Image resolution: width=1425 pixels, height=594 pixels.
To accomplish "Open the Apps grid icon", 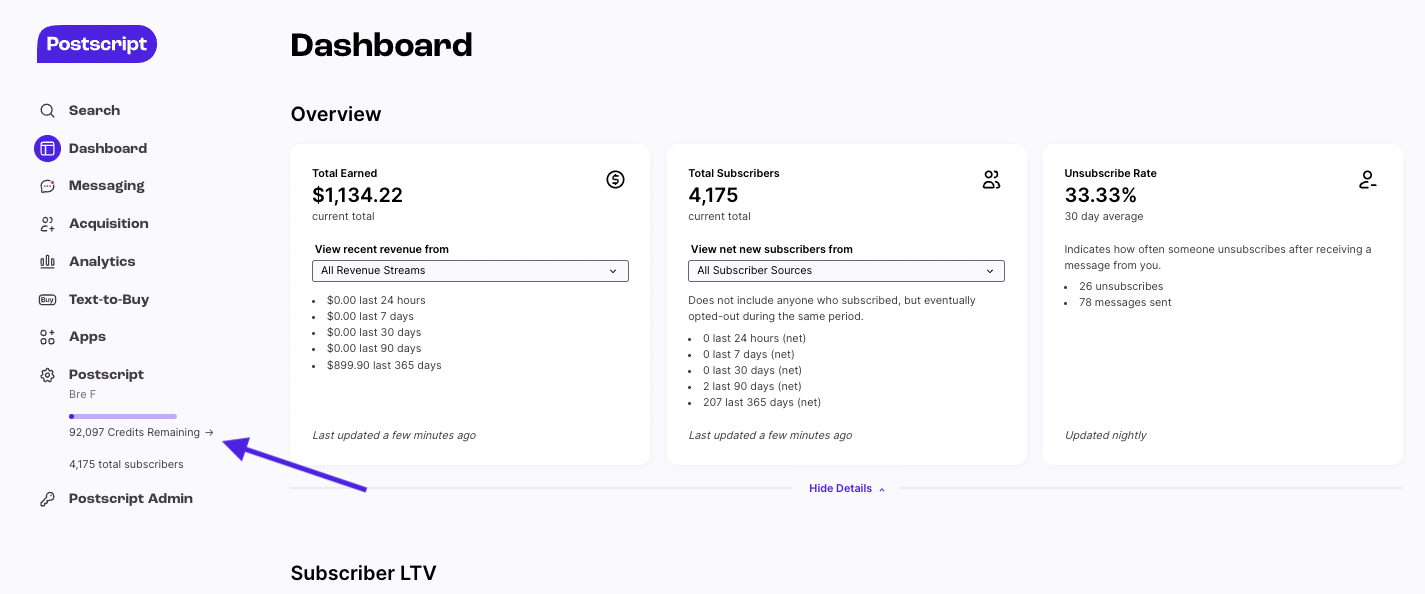I will coord(47,337).
